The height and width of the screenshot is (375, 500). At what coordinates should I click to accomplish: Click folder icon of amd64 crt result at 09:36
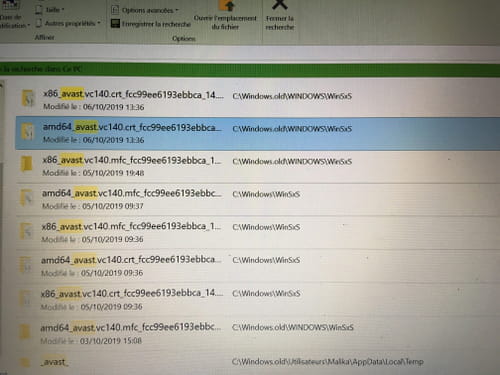tap(25, 265)
